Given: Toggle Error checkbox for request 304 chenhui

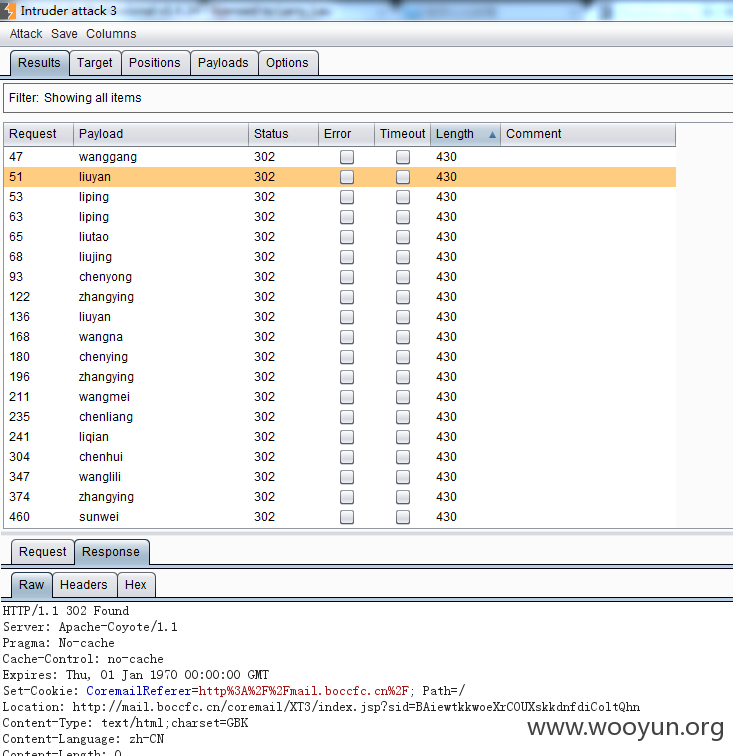Looking at the screenshot, I should [x=347, y=457].
